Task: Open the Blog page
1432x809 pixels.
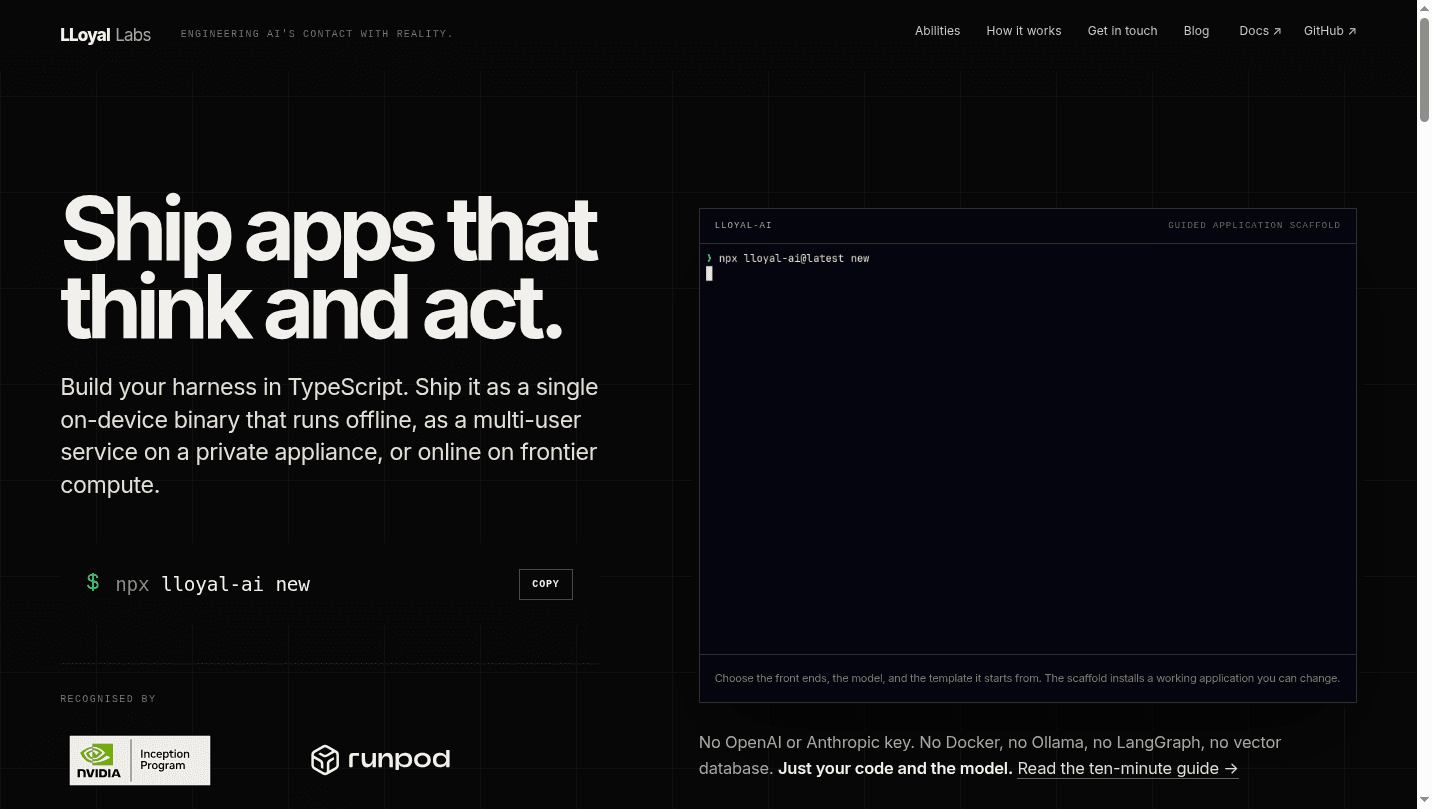Action: tap(1196, 31)
